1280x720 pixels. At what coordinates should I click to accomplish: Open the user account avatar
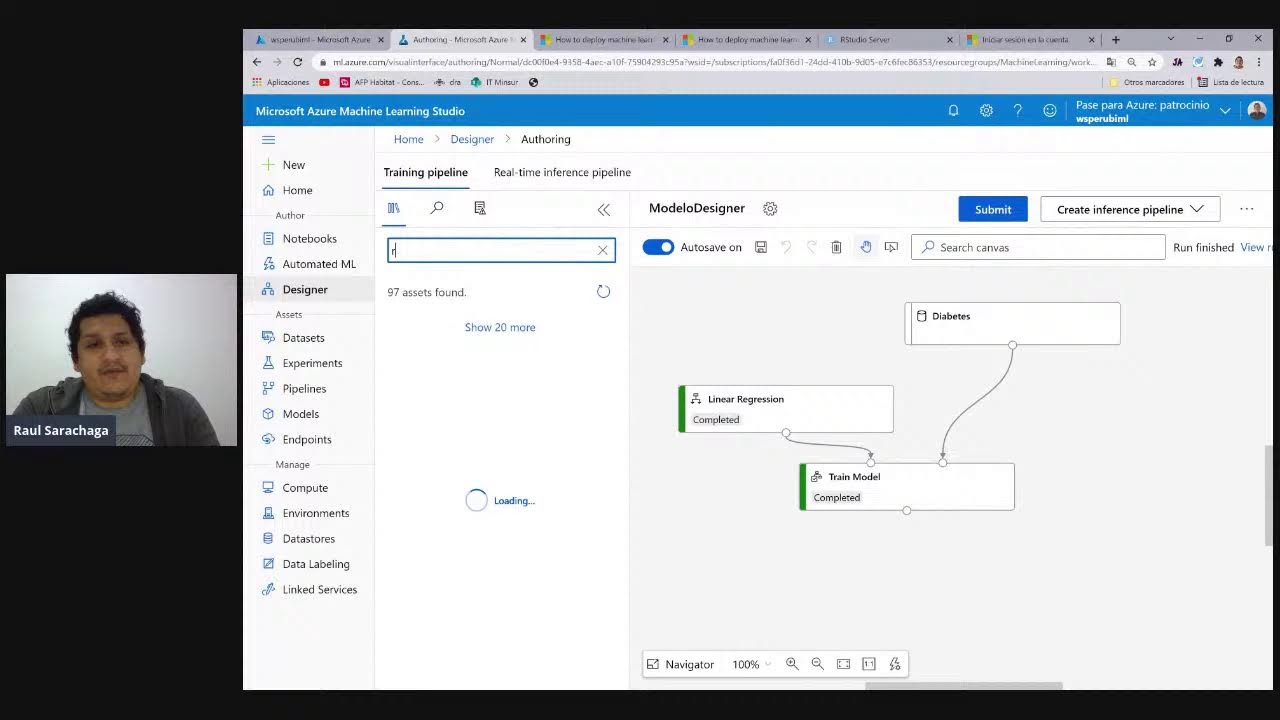(x=1257, y=111)
